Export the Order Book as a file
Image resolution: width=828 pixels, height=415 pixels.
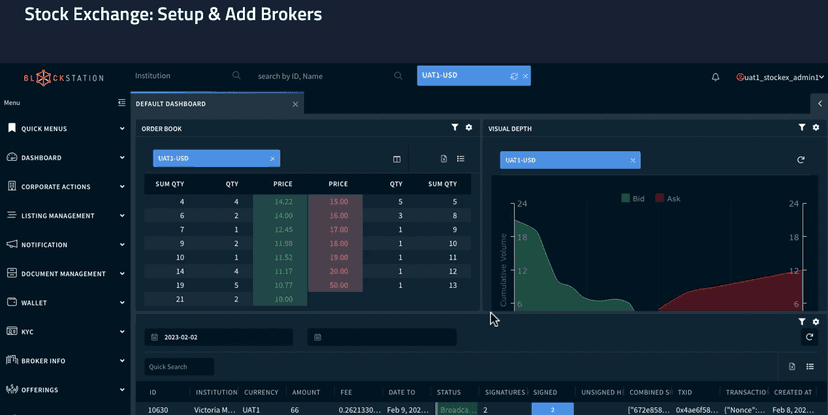[x=444, y=159]
